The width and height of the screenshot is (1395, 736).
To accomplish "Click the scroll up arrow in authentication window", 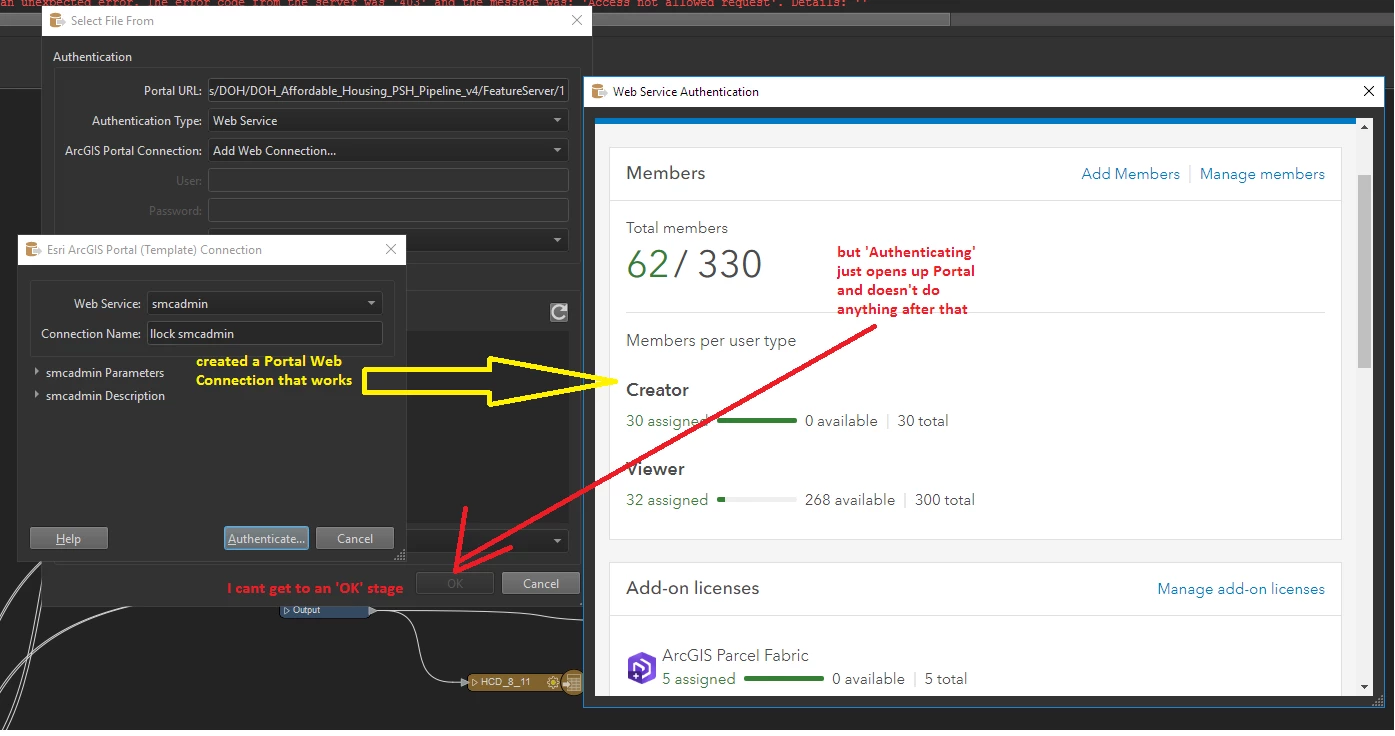I will click(1364, 126).
